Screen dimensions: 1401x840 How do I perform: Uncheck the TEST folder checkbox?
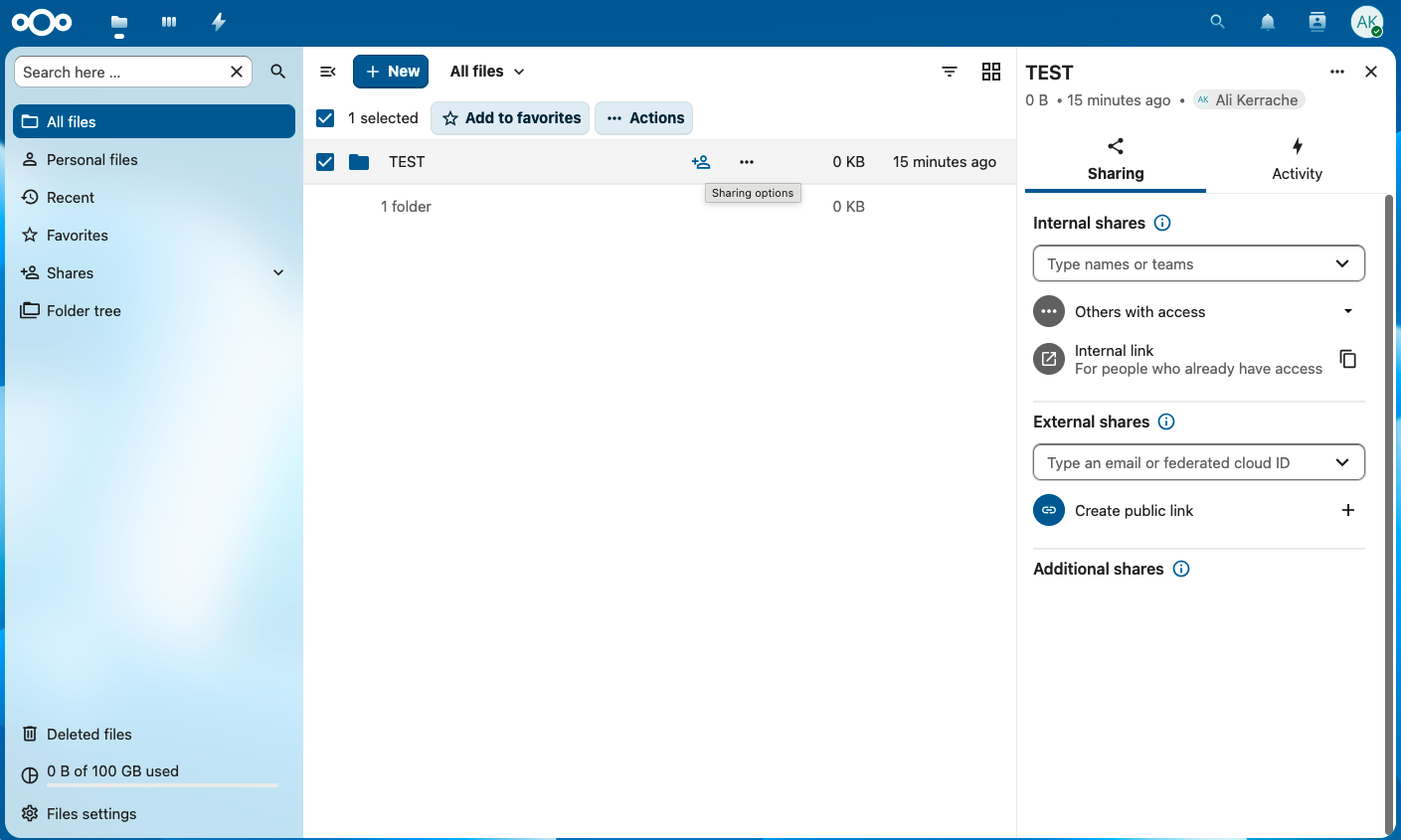(325, 162)
